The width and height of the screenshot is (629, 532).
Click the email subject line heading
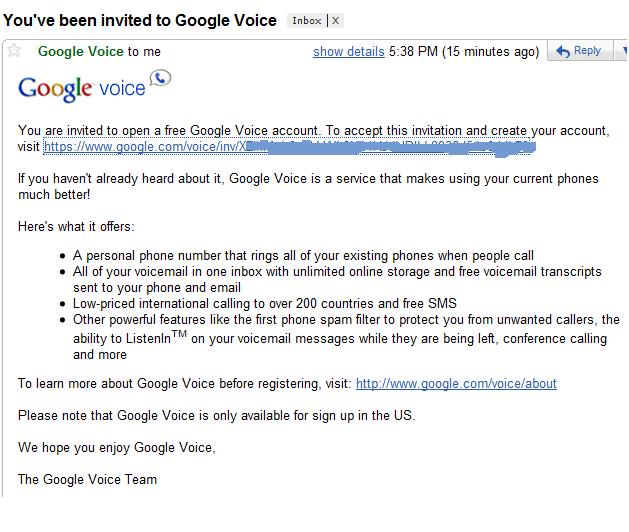tap(140, 20)
